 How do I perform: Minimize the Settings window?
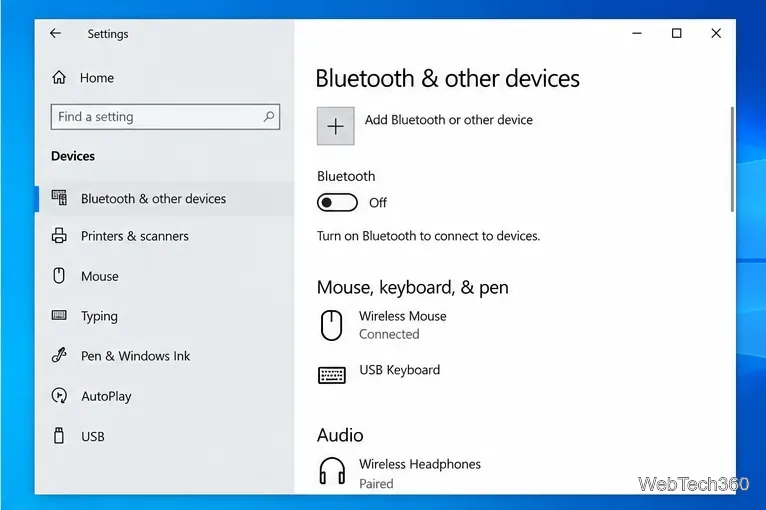click(x=637, y=33)
